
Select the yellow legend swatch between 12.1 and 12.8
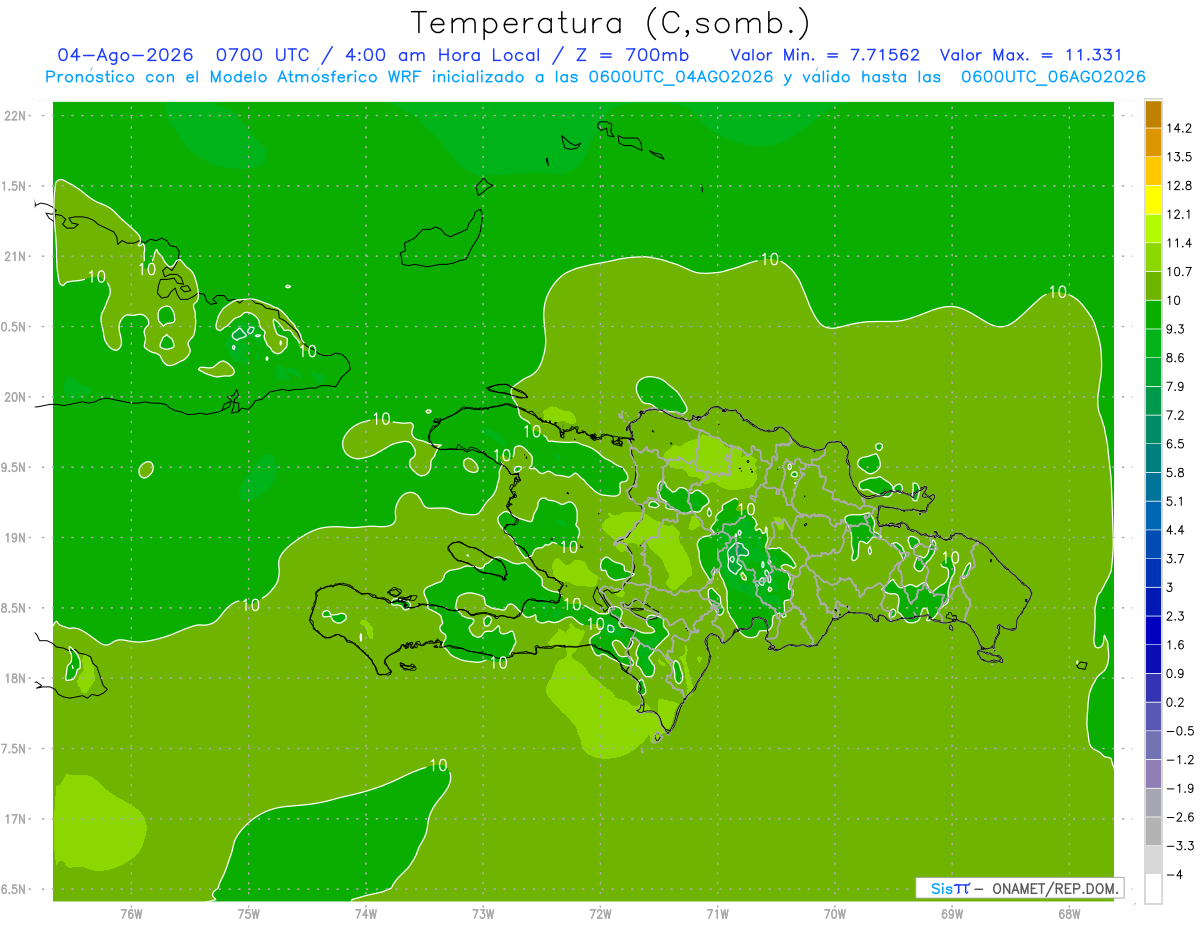pyautogui.click(x=1153, y=200)
